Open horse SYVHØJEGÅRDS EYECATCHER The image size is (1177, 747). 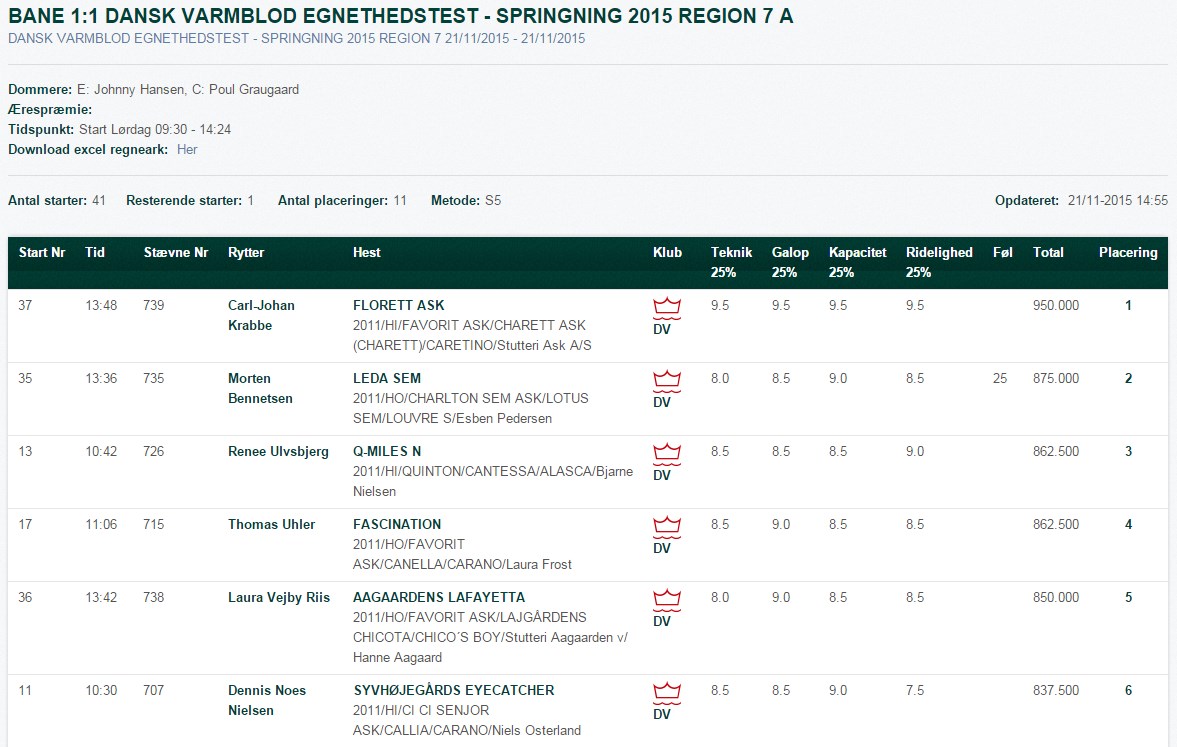(454, 690)
